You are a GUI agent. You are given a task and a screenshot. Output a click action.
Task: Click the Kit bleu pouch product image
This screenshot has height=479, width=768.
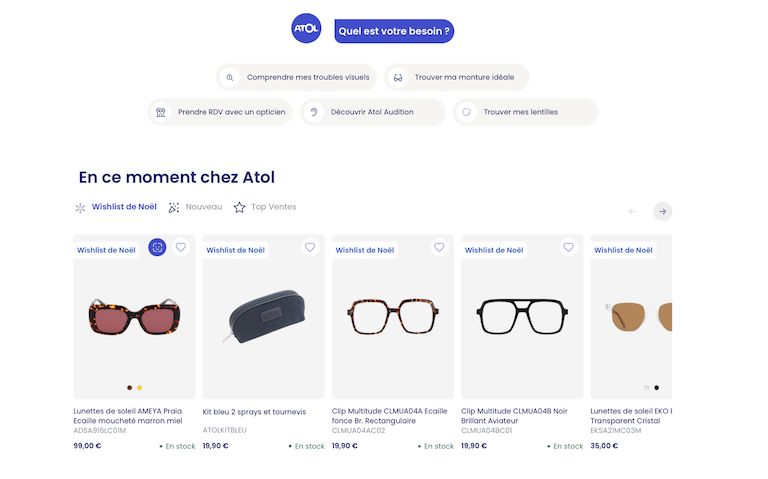tap(263, 315)
